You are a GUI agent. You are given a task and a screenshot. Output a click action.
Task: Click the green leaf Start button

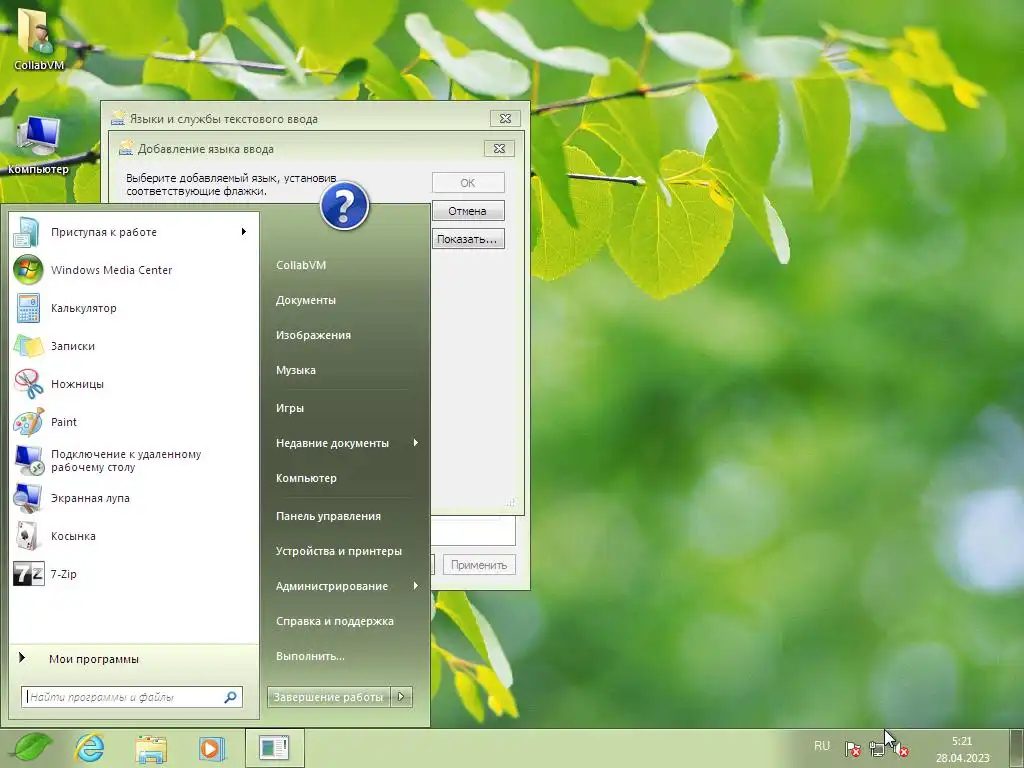point(32,748)
